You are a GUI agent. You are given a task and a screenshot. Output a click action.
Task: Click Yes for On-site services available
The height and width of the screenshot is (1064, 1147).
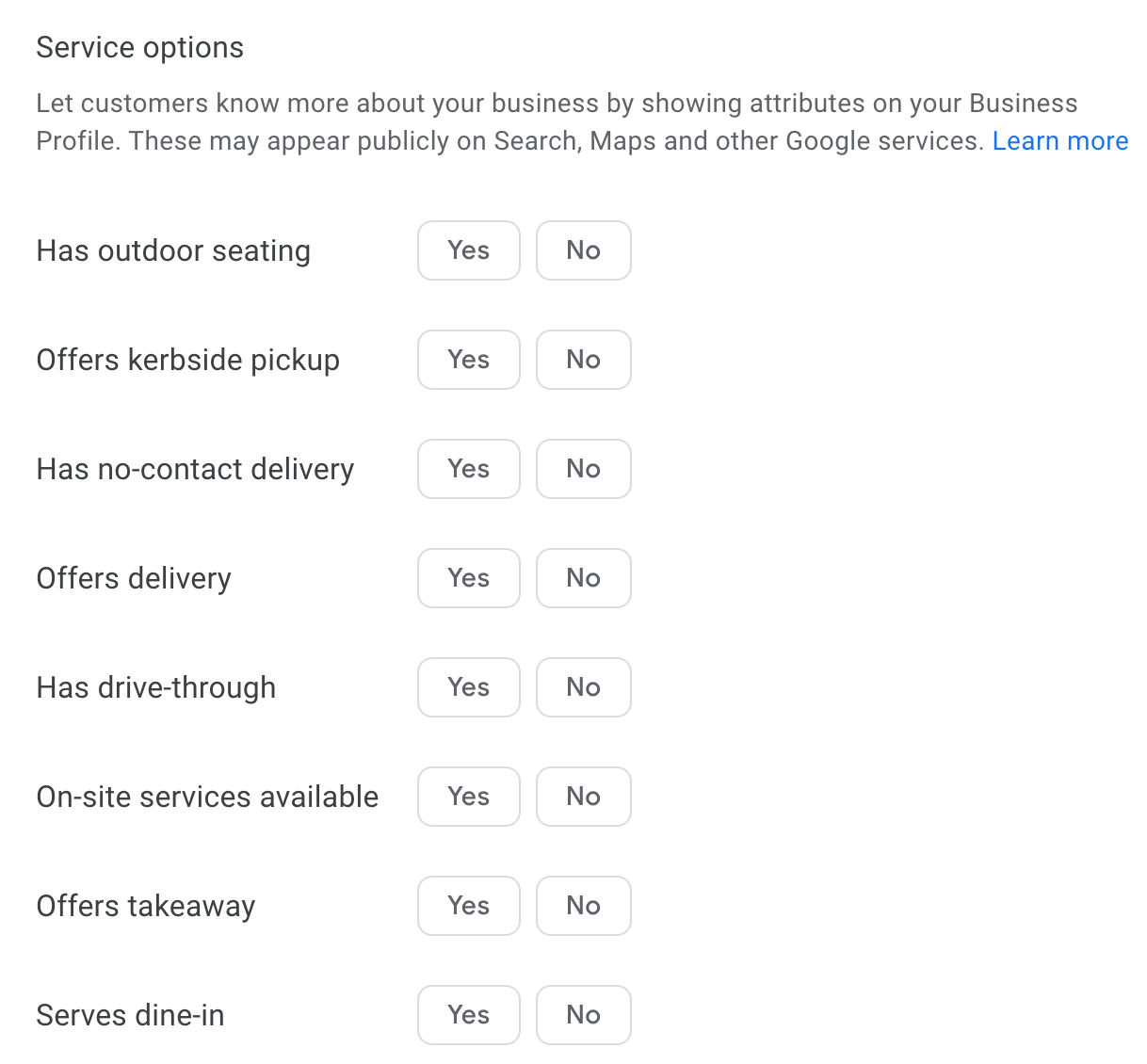tap(468, 797)
